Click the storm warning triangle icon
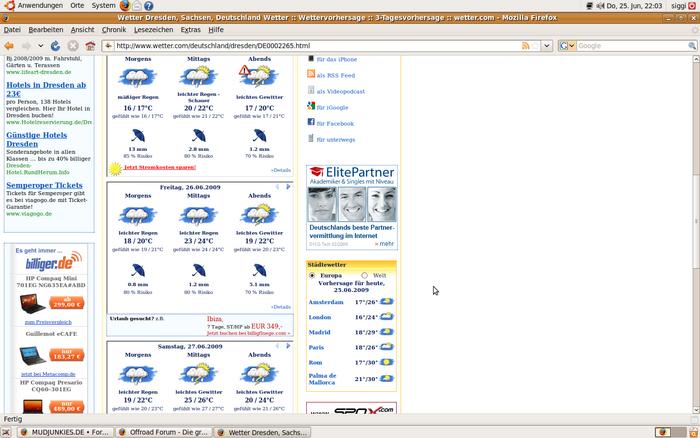 (244, 70)
